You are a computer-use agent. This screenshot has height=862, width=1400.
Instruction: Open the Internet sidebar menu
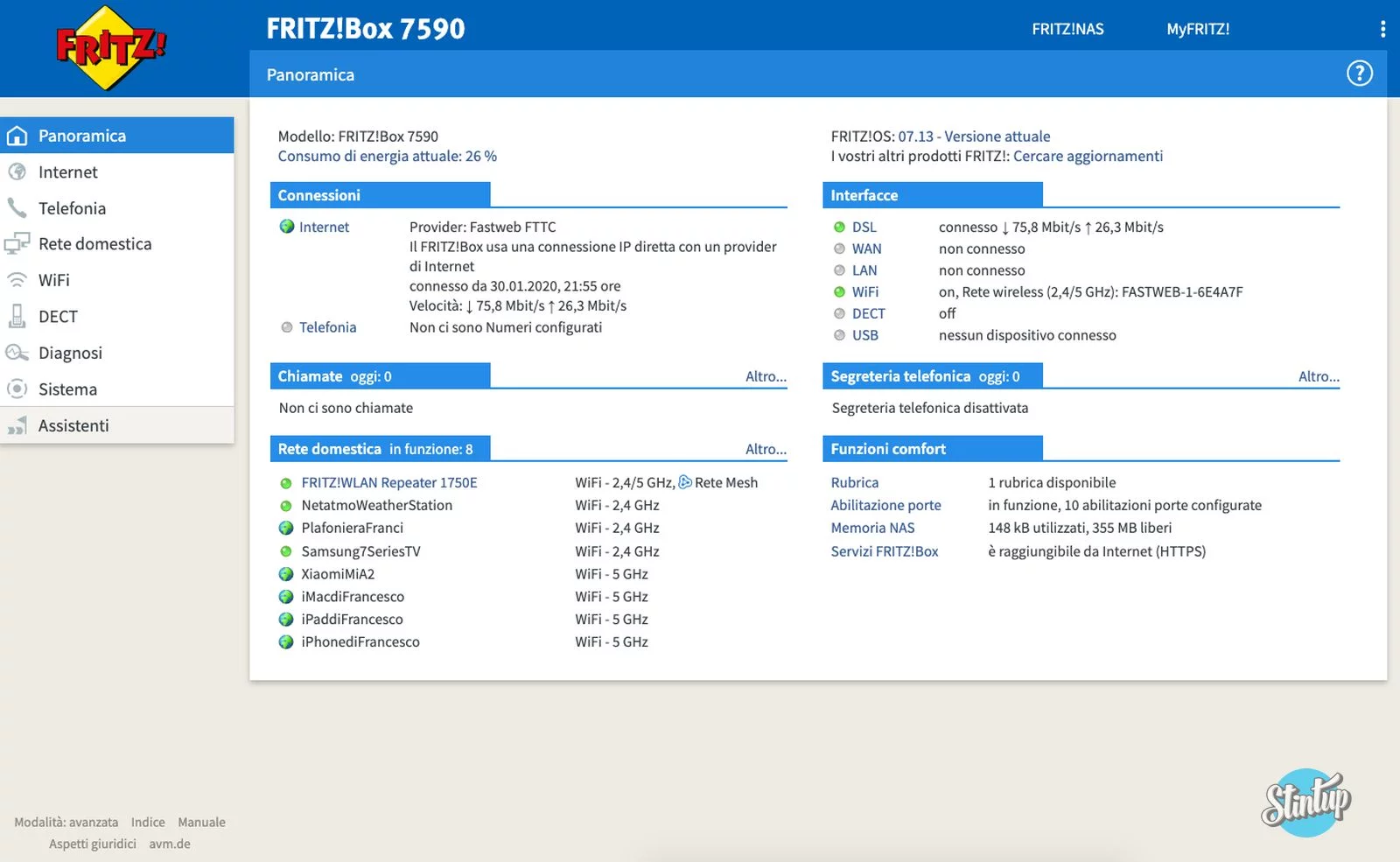click(67, 172)
